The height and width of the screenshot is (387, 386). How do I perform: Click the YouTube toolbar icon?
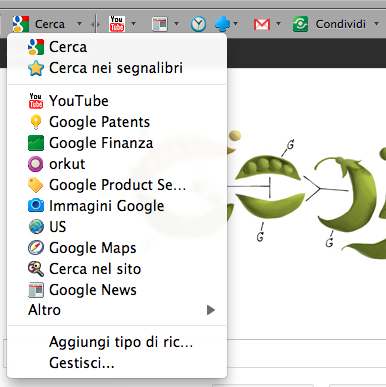pyautogui.click(x=117, y=24)
